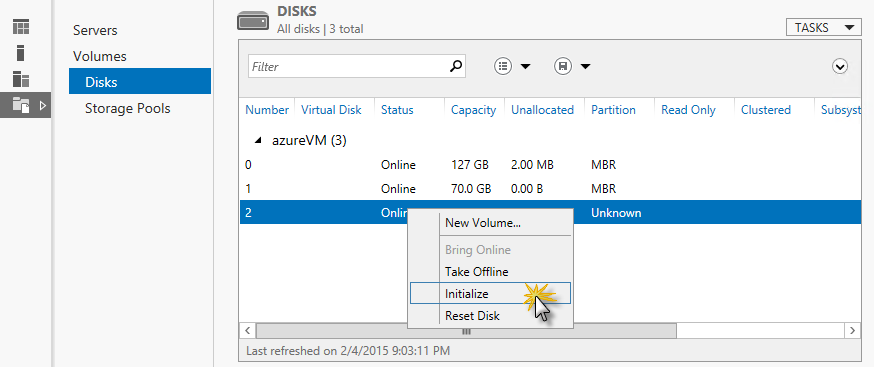This screenshot has width=874, height=367.
Task: Sort by Read Only column header
Action: [x=688, y=110]
